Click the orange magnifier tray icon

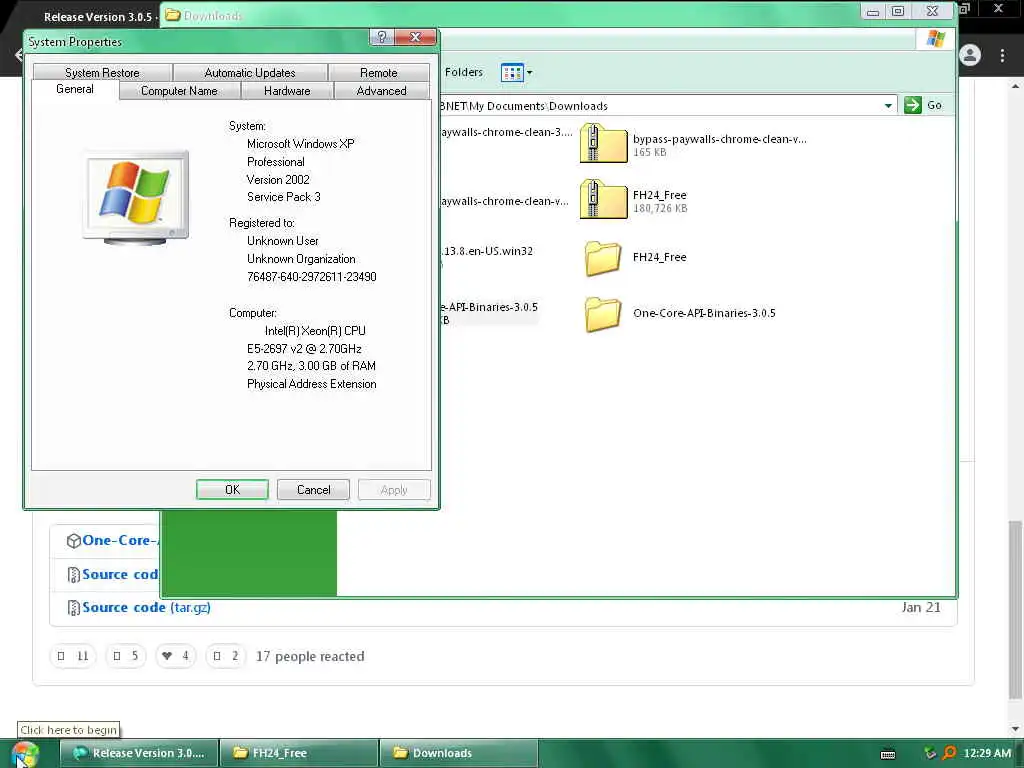pyautogui.click(x=950, y=754)
